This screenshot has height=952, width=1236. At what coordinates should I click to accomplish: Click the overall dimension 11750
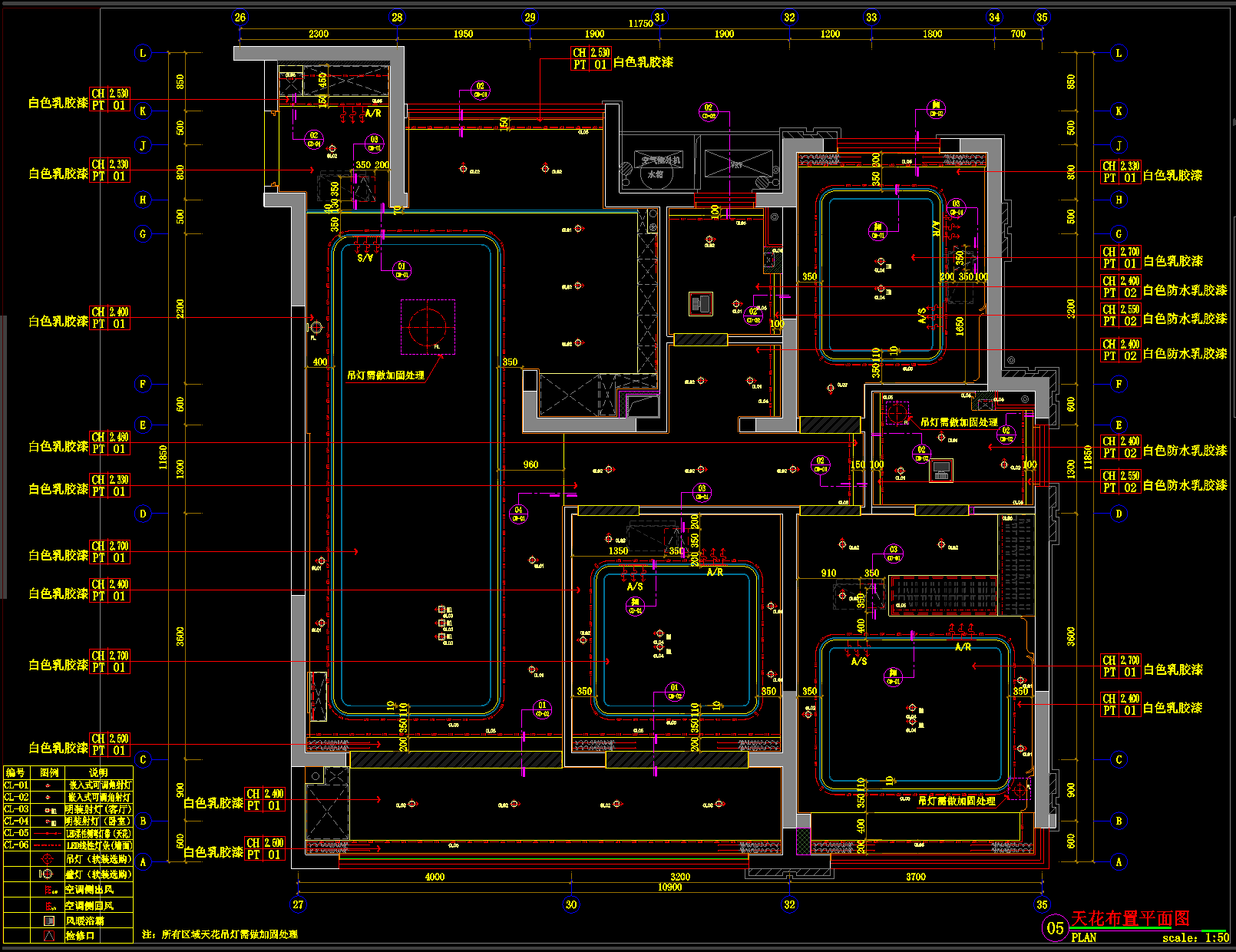tap(640, 24)
